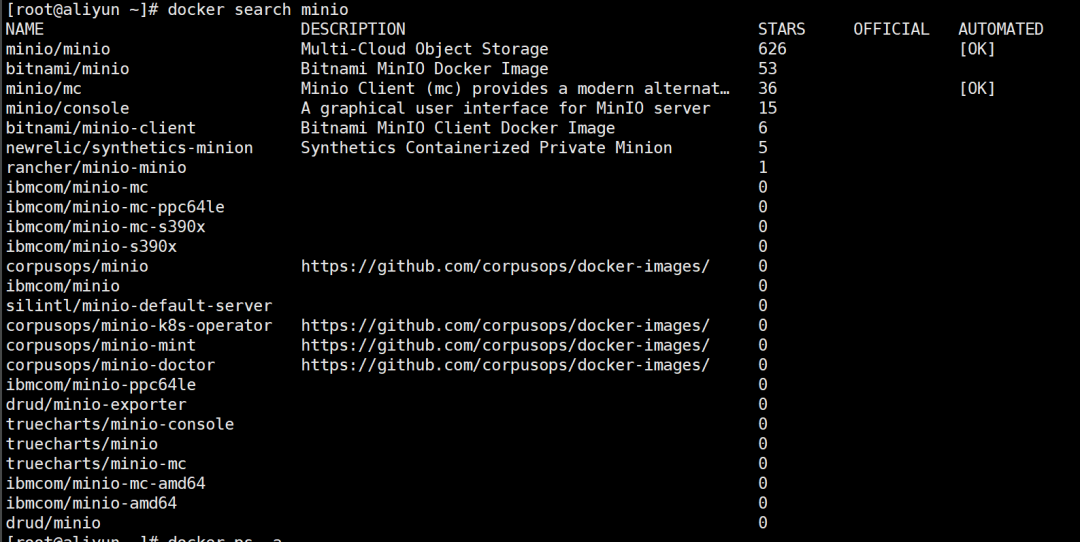Click the "docker search minio" command text
This screenshot has height=542, width=1080.
258,10
